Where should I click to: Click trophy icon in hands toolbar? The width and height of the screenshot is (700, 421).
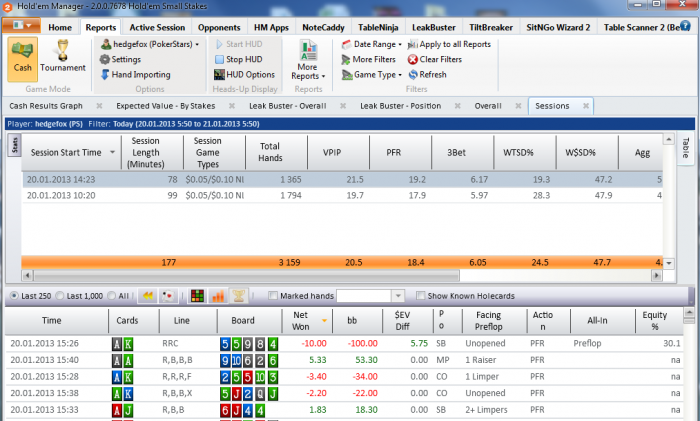click(238, 296)
